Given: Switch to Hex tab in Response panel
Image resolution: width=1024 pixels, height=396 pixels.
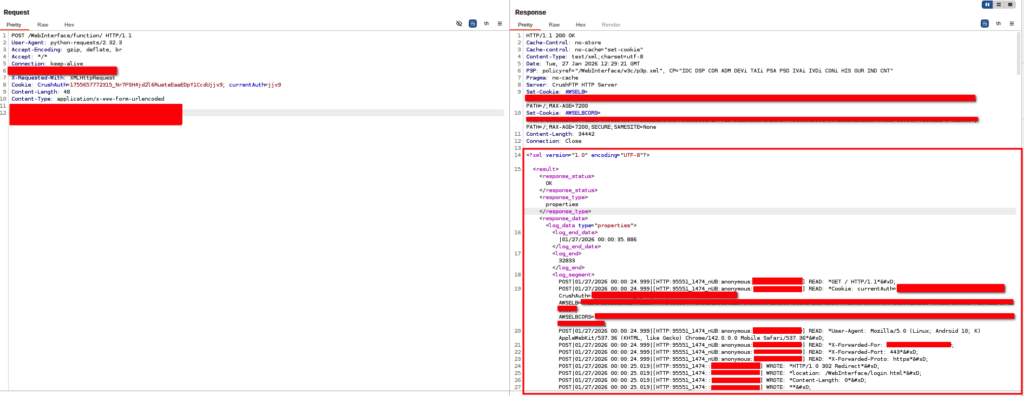Looking at the screenshot, I should click(580, 24).
